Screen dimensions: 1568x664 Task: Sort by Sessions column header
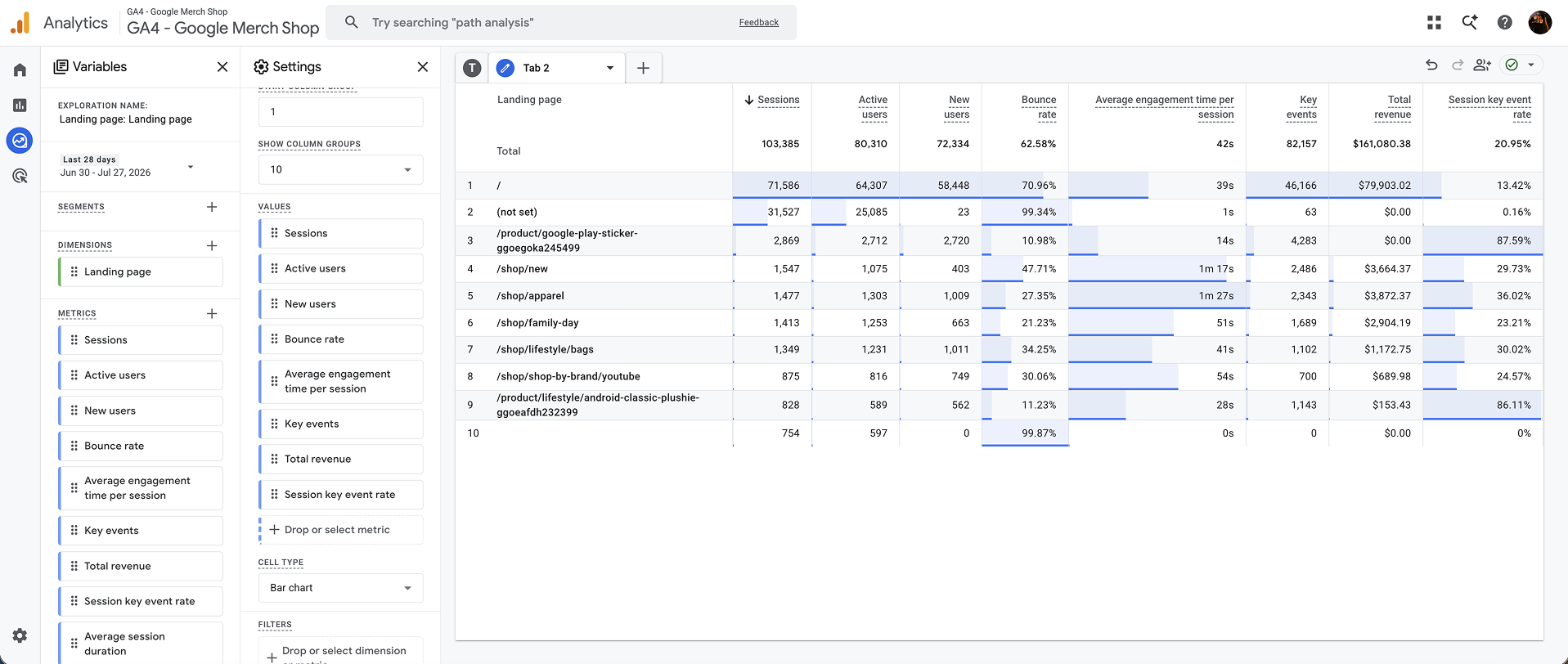(778, 100)
